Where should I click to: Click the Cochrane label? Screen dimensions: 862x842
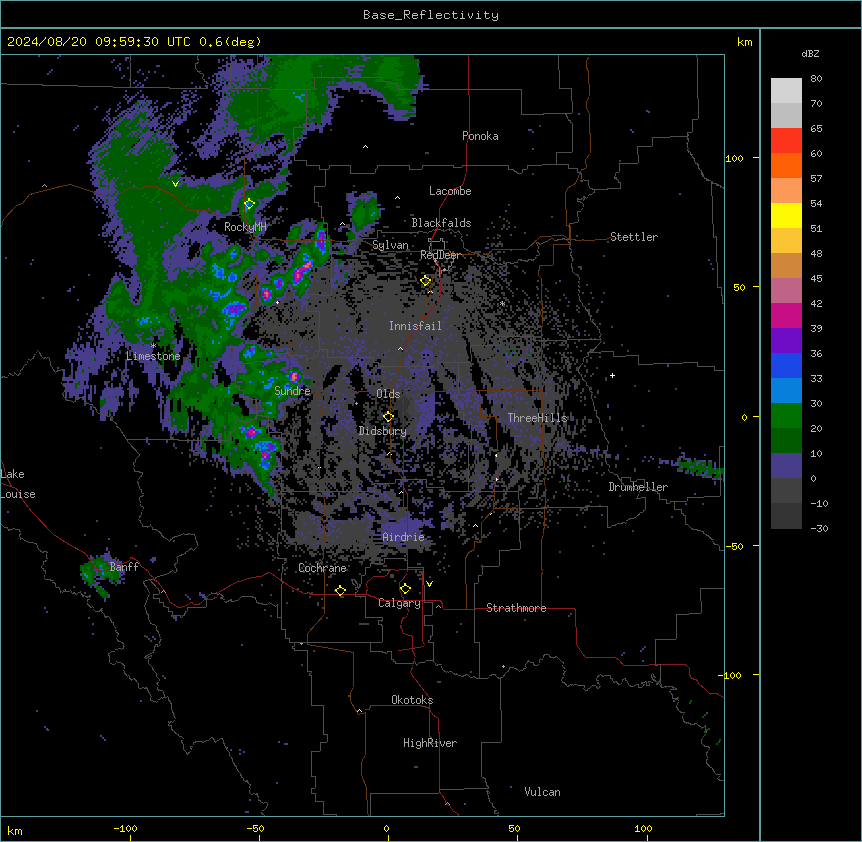click(x=322, y=568)
